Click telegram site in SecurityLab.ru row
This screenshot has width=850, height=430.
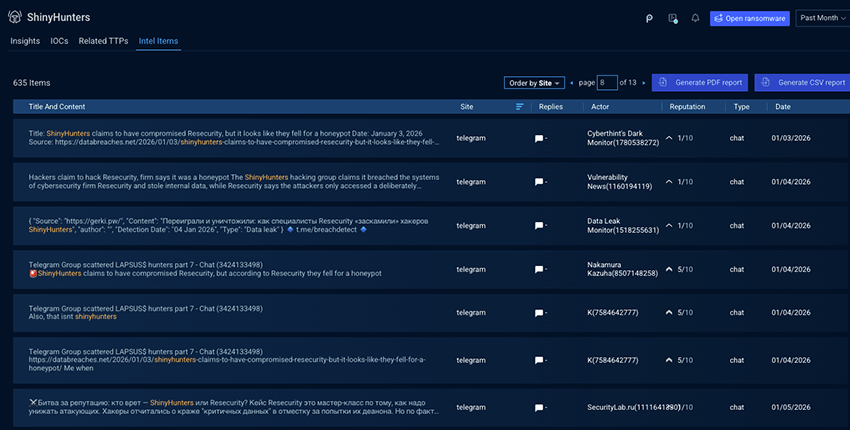(471, 407)
